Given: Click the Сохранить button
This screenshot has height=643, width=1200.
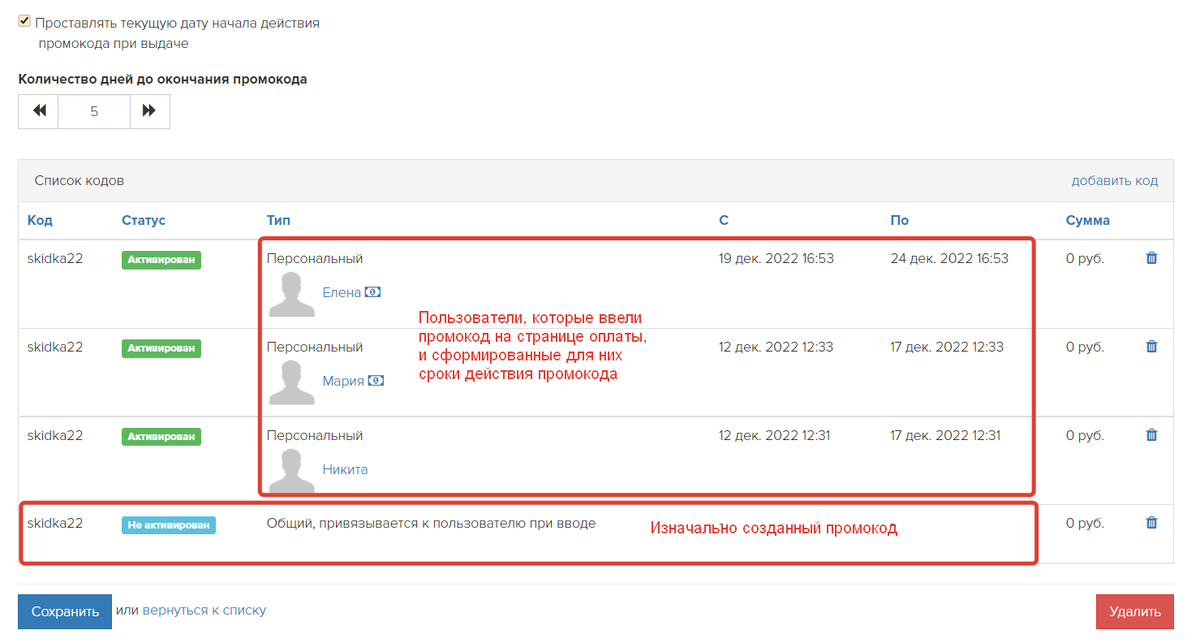Looking at the screenshot, I should pyautogui.click(x=65, y=611).
